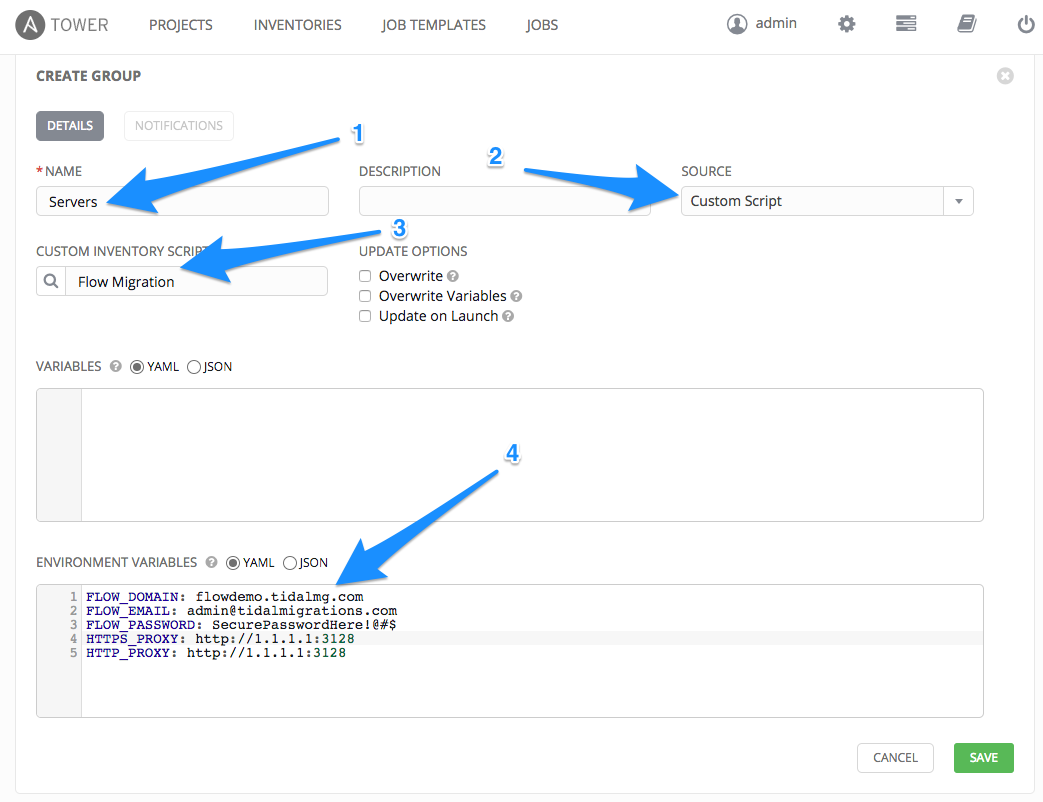Viewport: 1043px width, 802px height.
Task: Click the admin user icon
Action: pos(737,24)
